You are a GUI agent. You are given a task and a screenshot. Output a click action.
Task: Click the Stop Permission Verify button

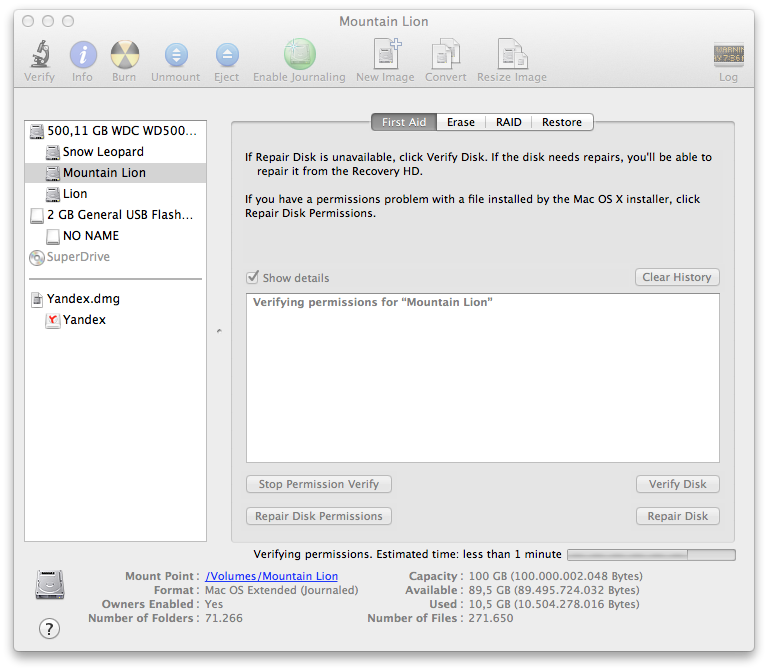tap(318, 484)
